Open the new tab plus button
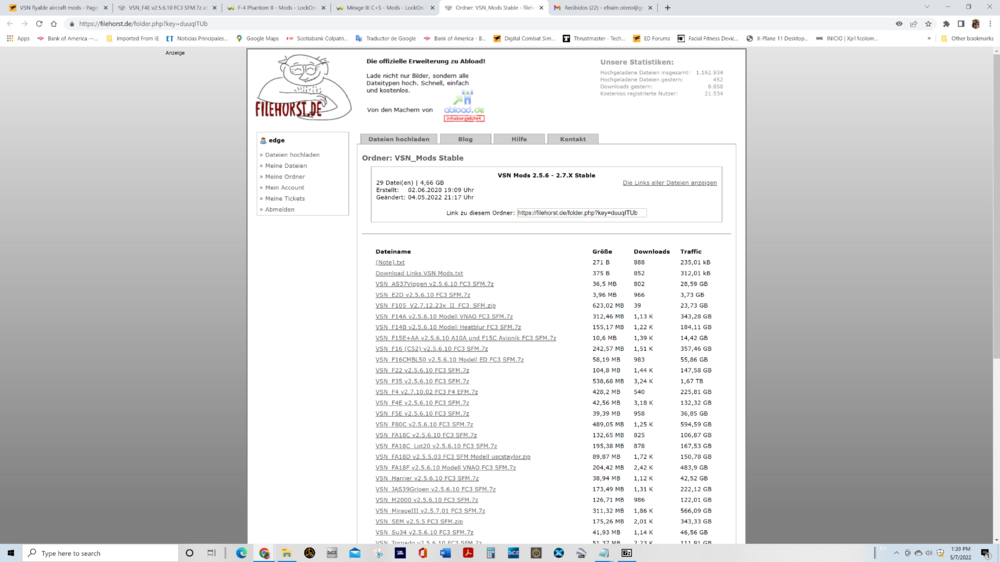 [x=668, y=8]
